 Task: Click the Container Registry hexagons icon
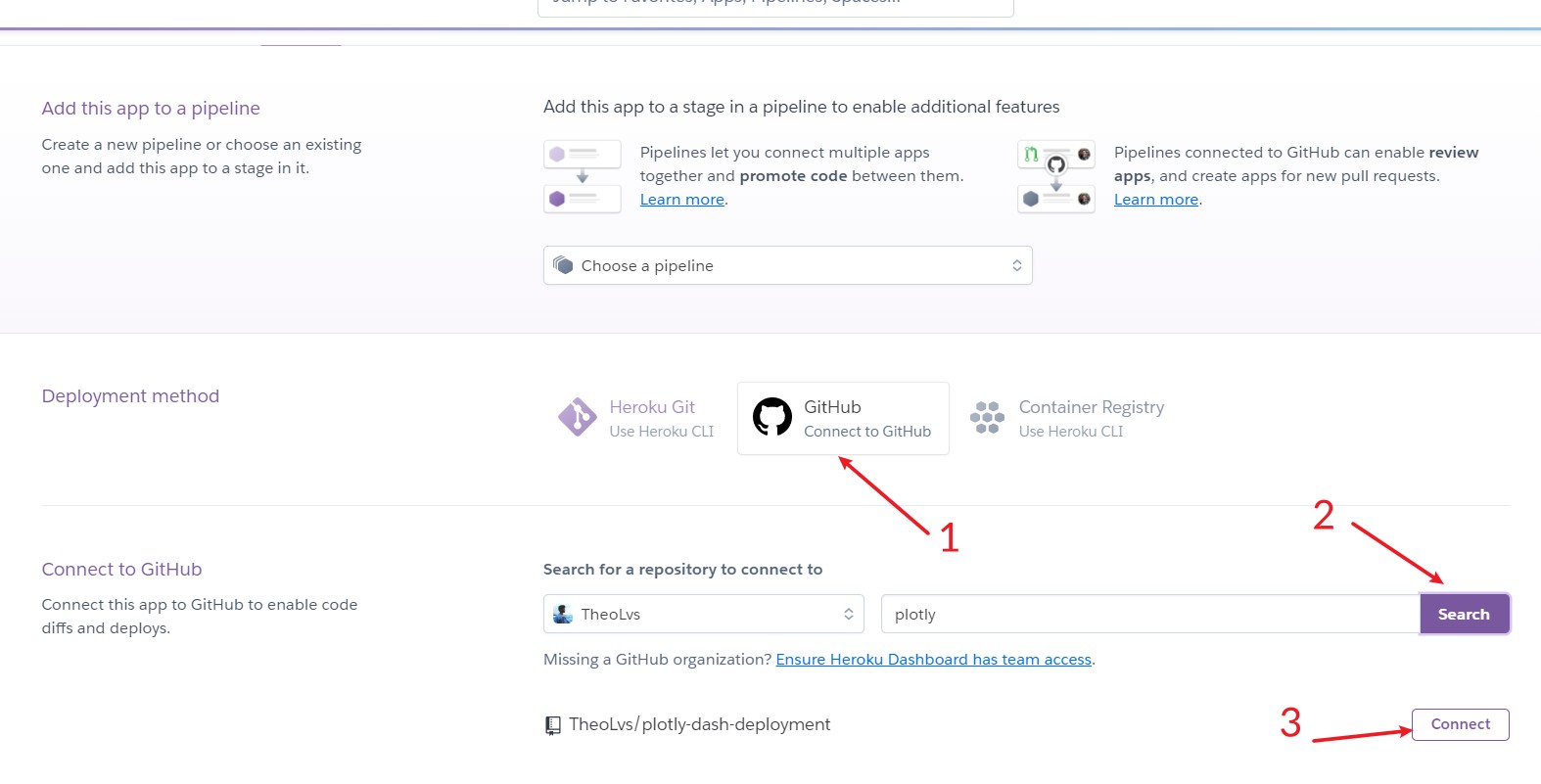[x=987, y=417]
